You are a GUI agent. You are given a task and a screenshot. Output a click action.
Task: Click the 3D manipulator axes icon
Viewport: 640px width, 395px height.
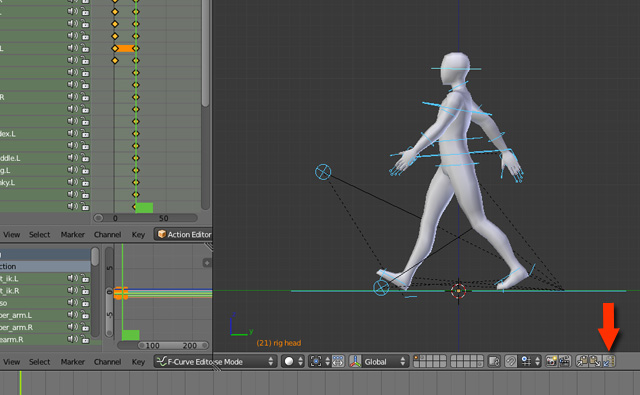pos(356,362)
